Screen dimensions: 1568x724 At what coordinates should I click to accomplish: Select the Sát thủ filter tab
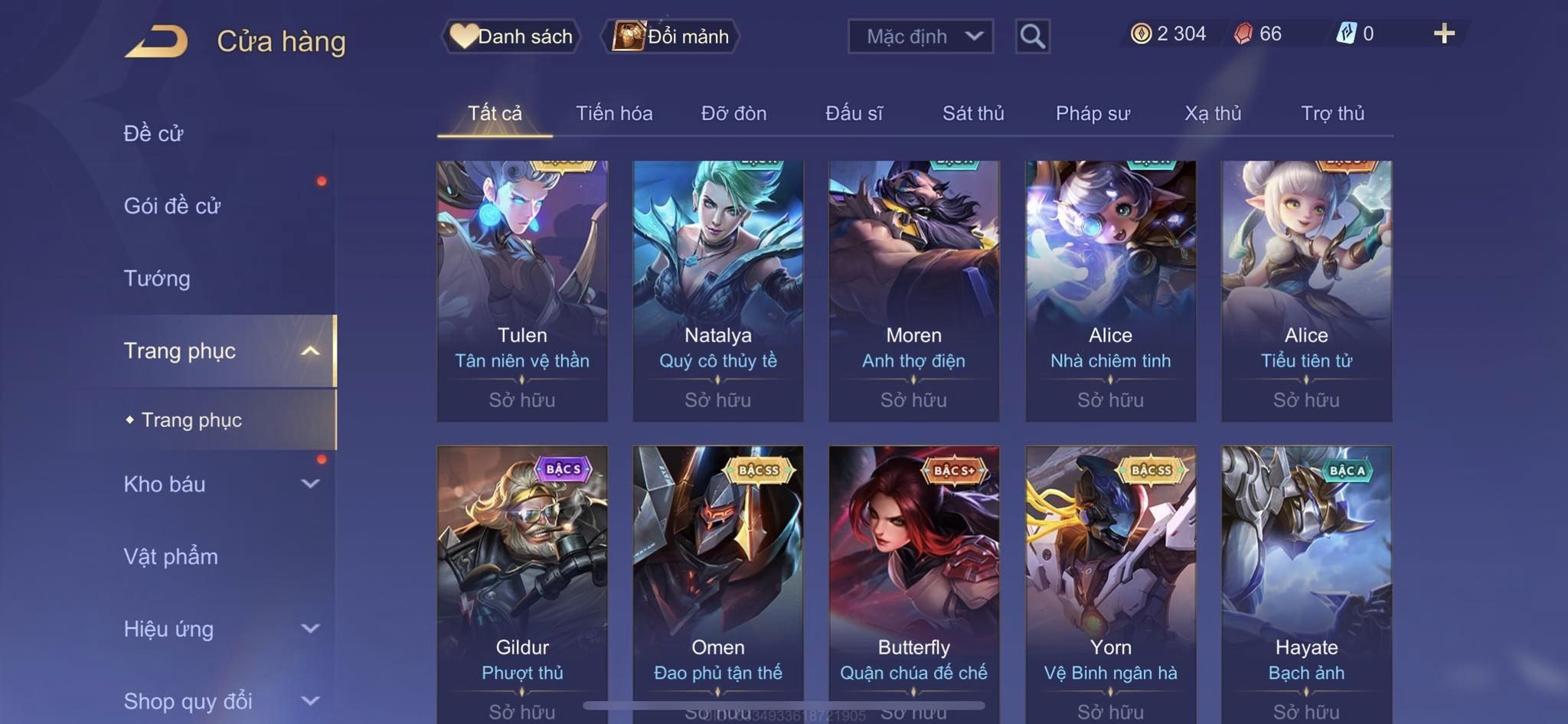973,113
